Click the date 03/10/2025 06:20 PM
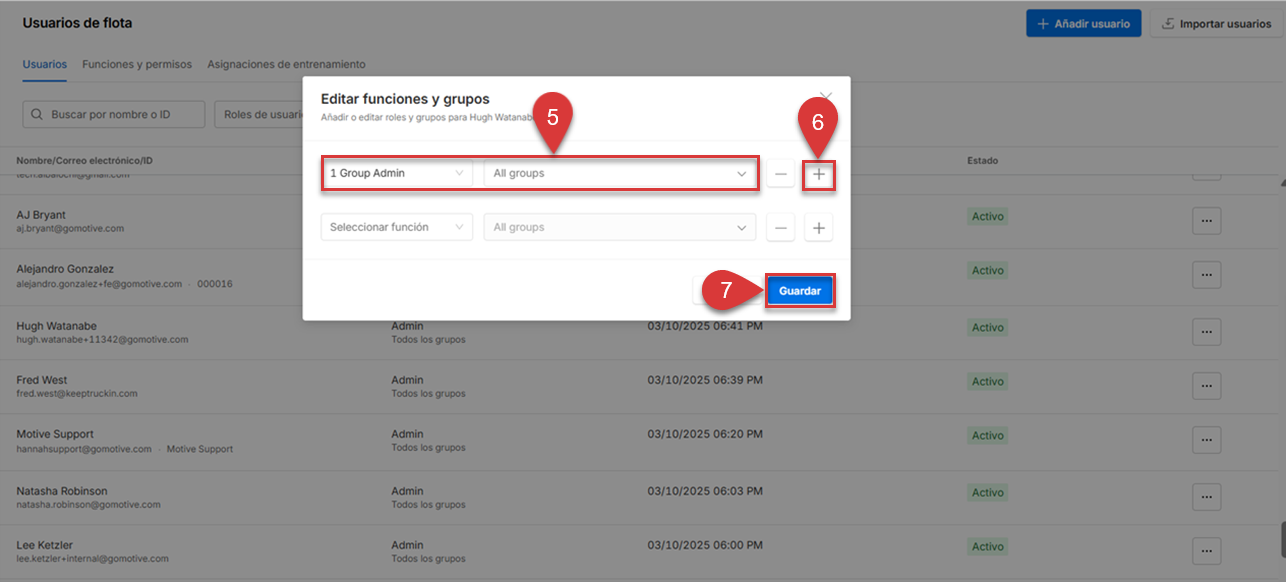The width and height of the screenshot is (1286, 582). [x=705, y=434]
